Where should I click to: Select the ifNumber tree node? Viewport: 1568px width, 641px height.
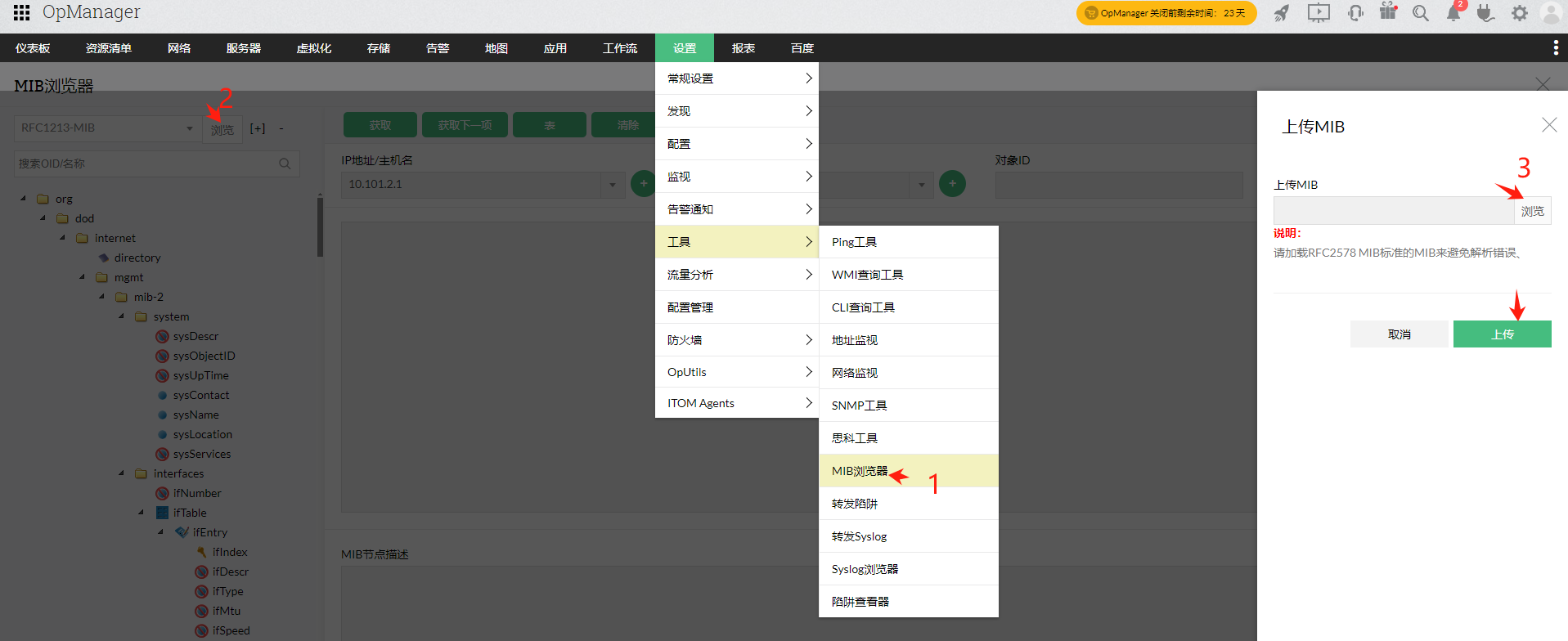click(197, 493)
